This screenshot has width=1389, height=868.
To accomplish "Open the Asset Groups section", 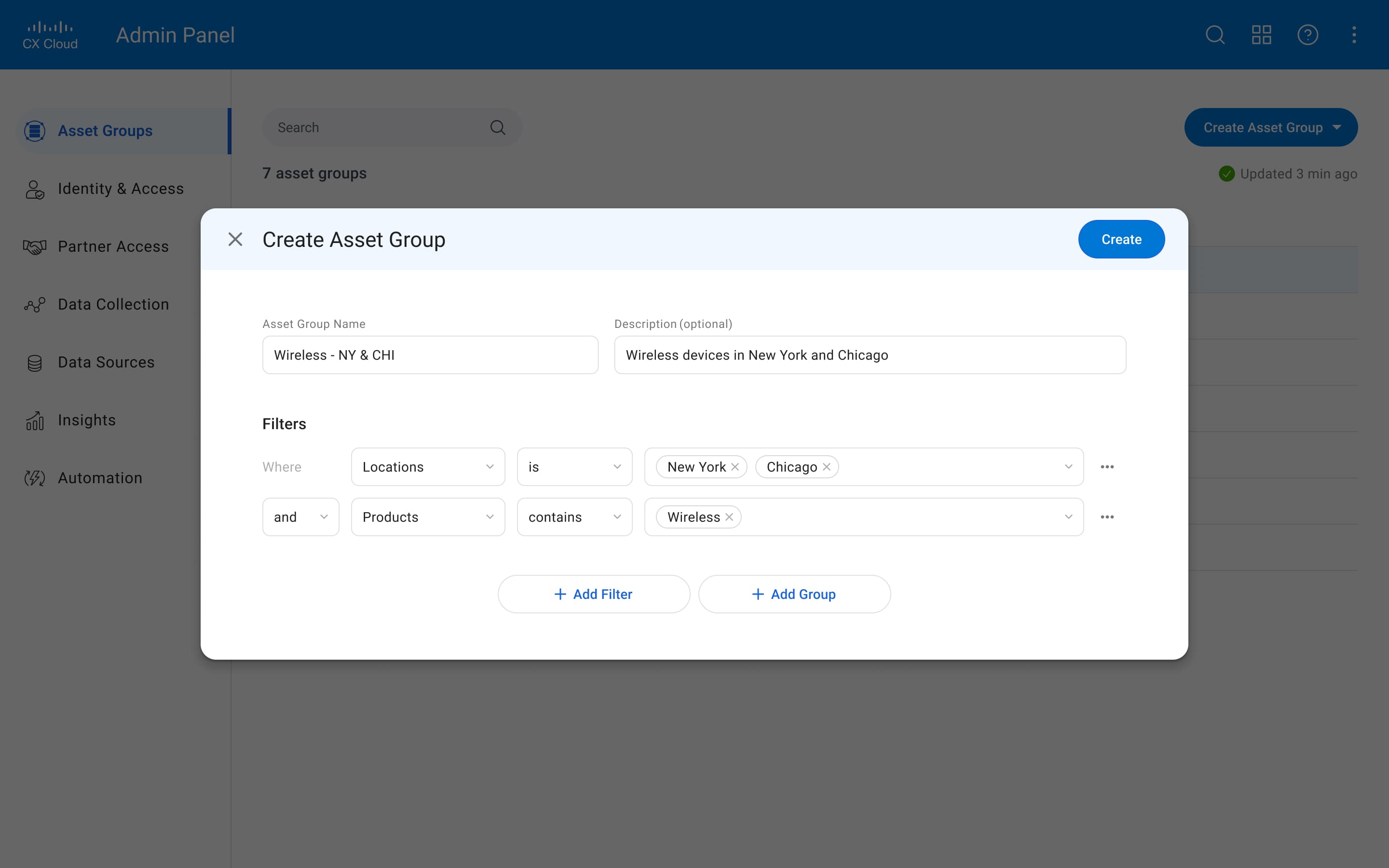I will (106, 130).
